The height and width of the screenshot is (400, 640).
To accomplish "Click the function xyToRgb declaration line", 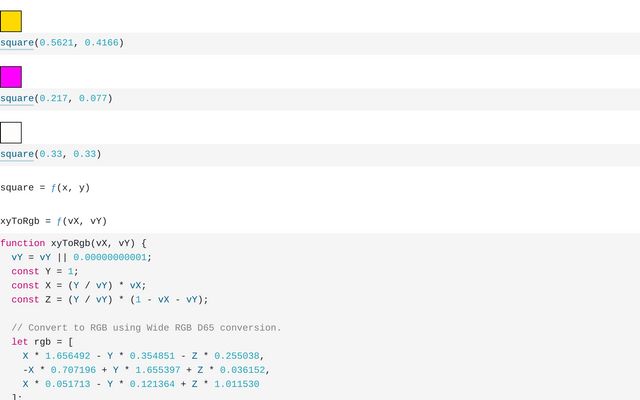I will tap(73, 243).
